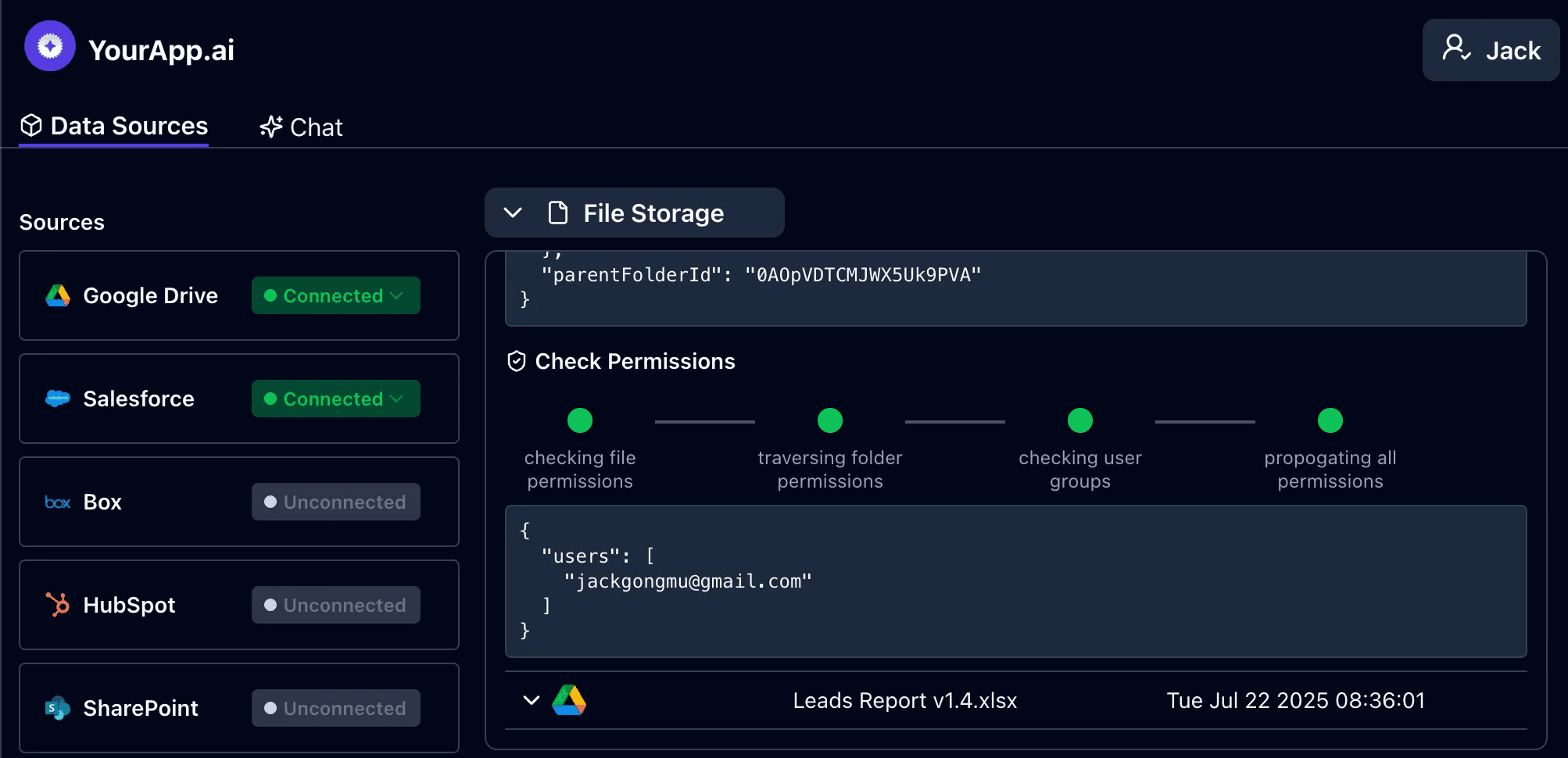
Task: Click the Google Drive icon beside Leads Report
Action: point(569,700)
